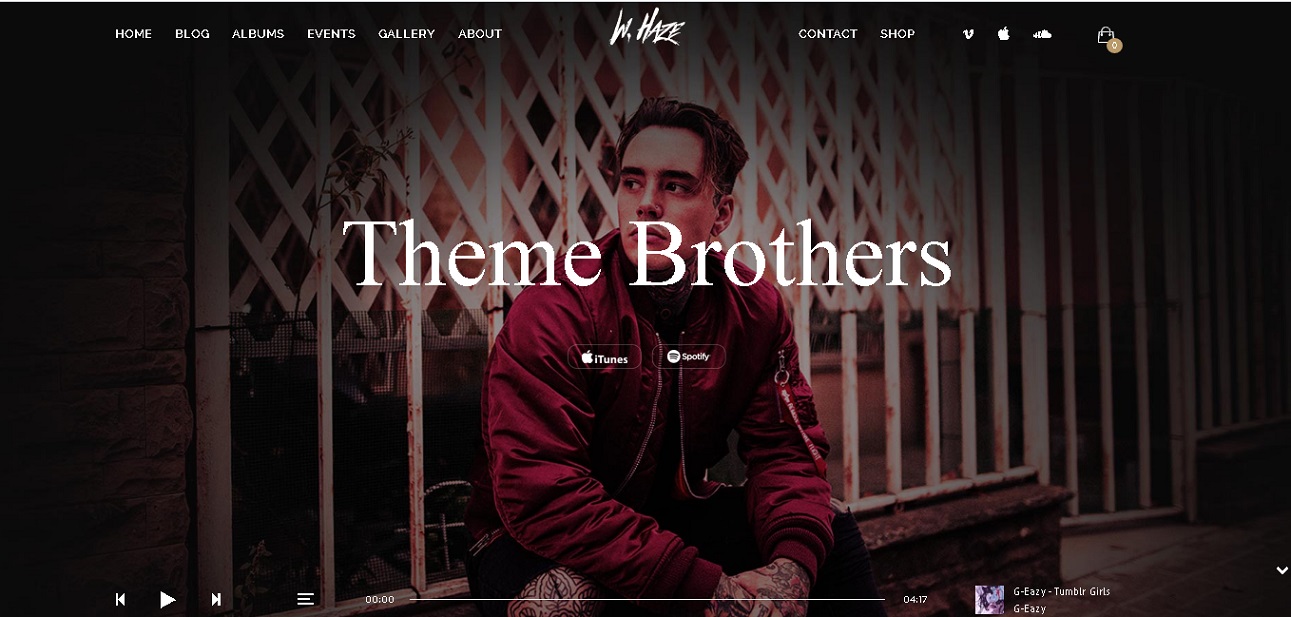The image size is (1291, 617).
Task: Skip to the next track
Action: point(216,599)
